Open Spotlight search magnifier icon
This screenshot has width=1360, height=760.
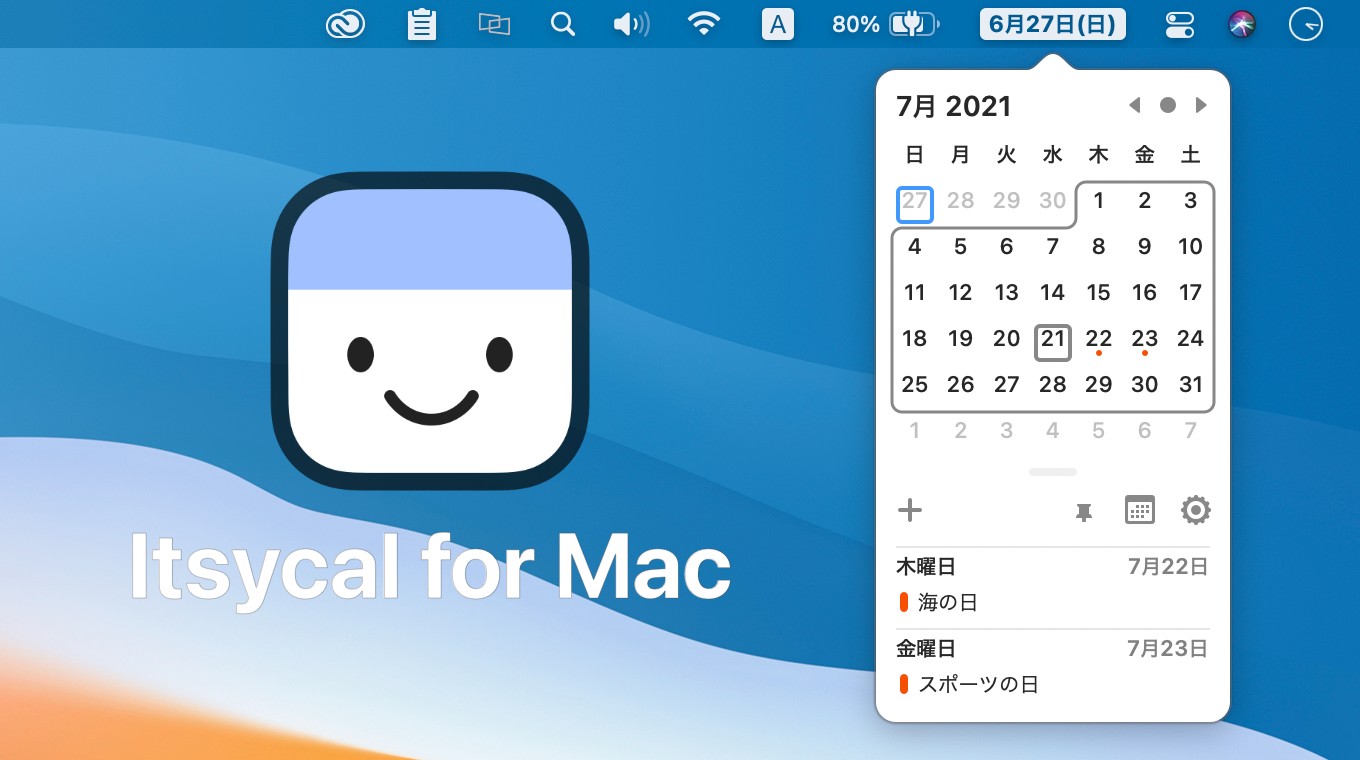pos(563,24)
